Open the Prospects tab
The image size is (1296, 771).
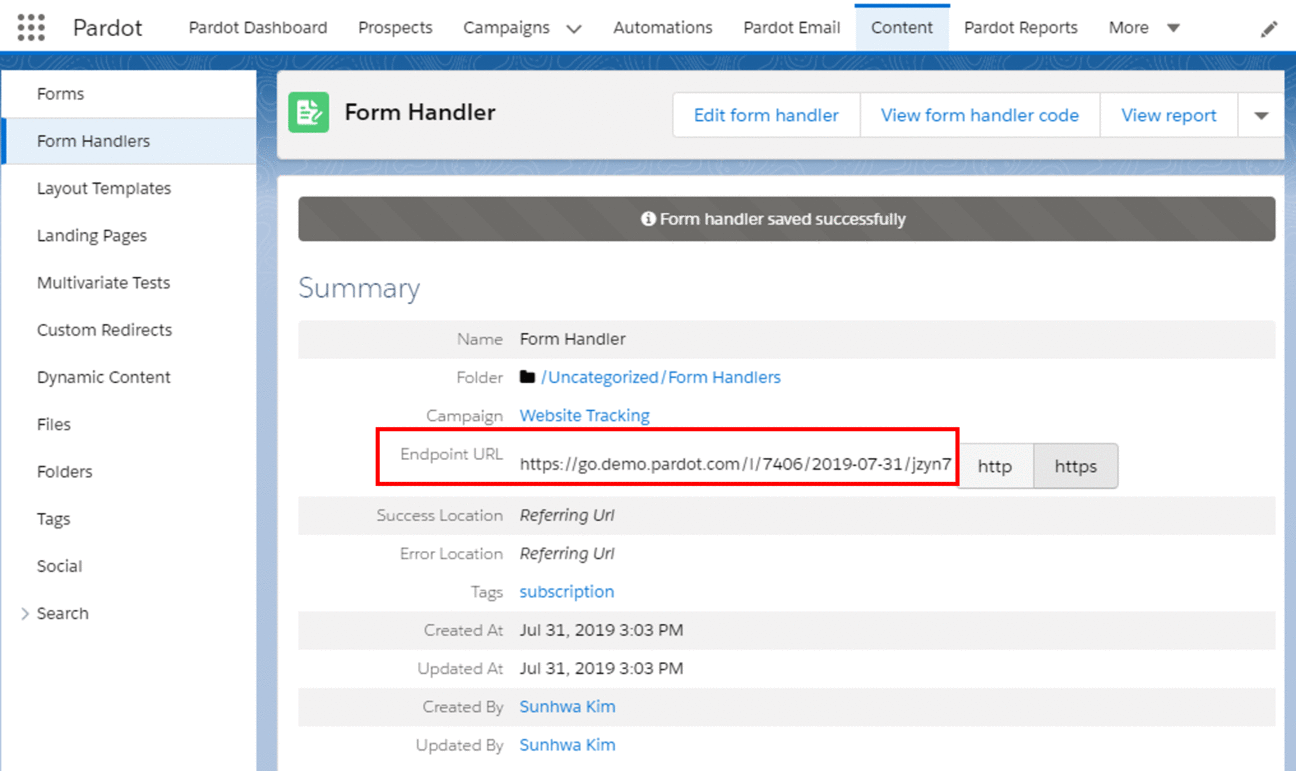click(x=395, y=28)
